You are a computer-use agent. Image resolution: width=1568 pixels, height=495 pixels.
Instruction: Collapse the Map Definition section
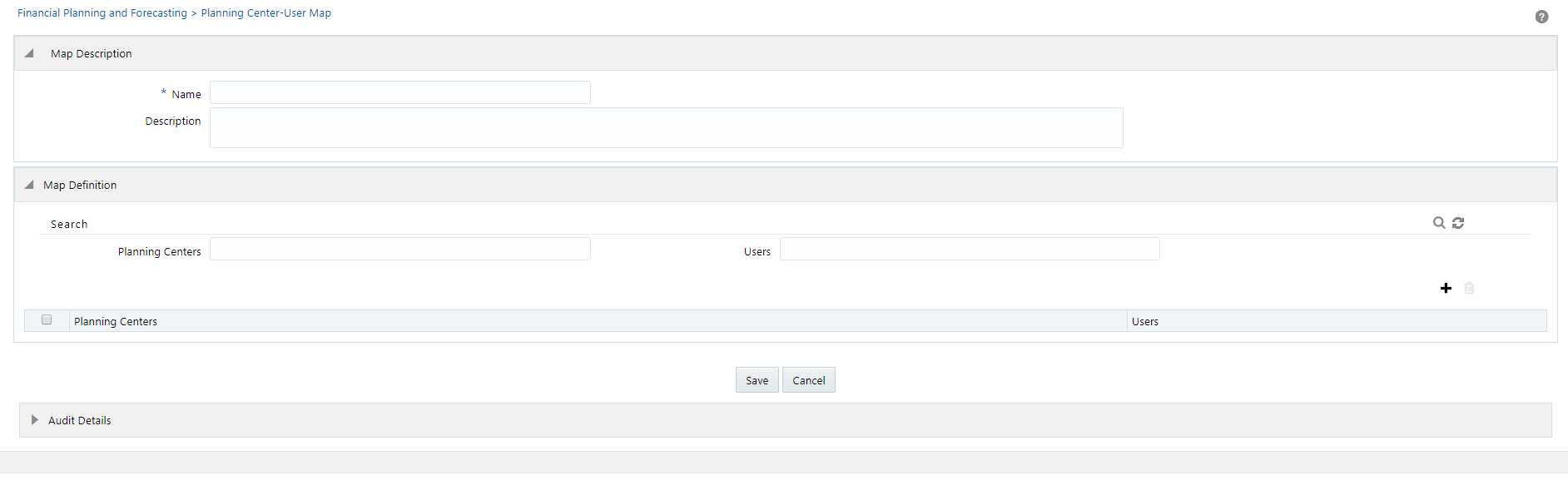pos(29,185)
